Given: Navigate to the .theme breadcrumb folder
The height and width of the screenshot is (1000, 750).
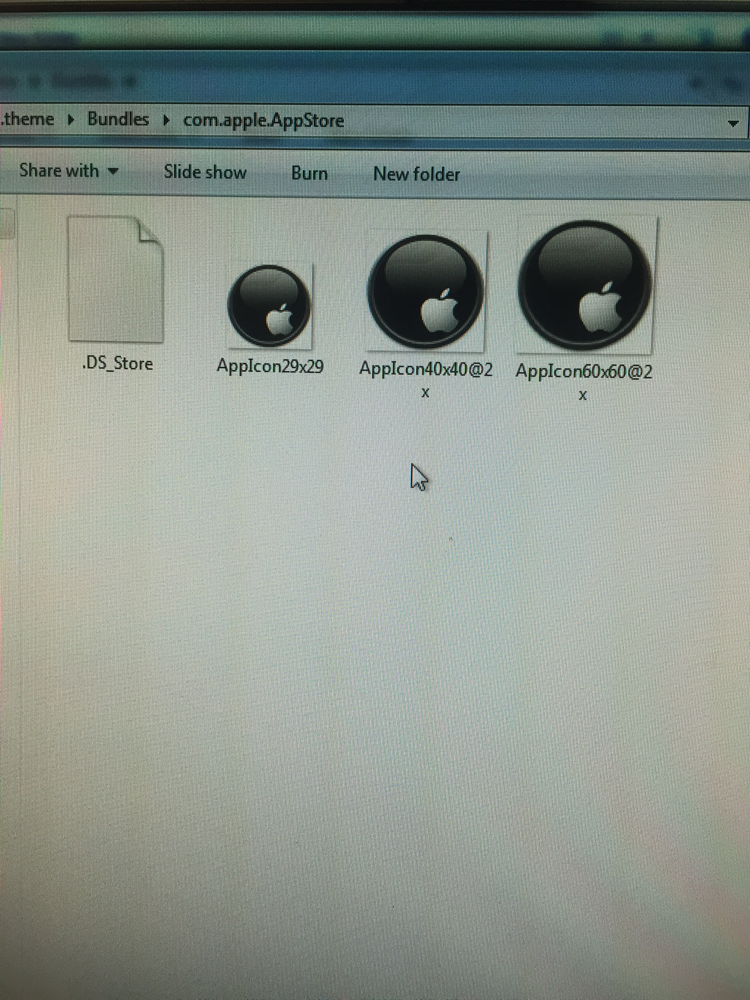Looking at the screenshot, I should click(x=27, y=119).
